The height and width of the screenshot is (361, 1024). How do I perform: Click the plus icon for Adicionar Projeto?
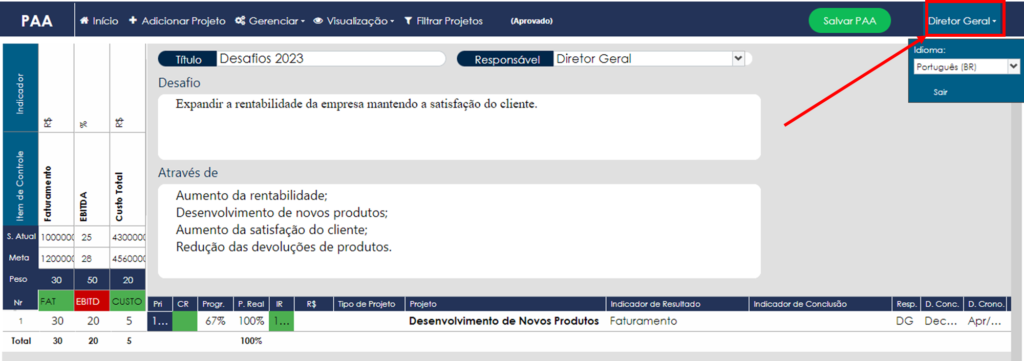click(x=133, y=21)
